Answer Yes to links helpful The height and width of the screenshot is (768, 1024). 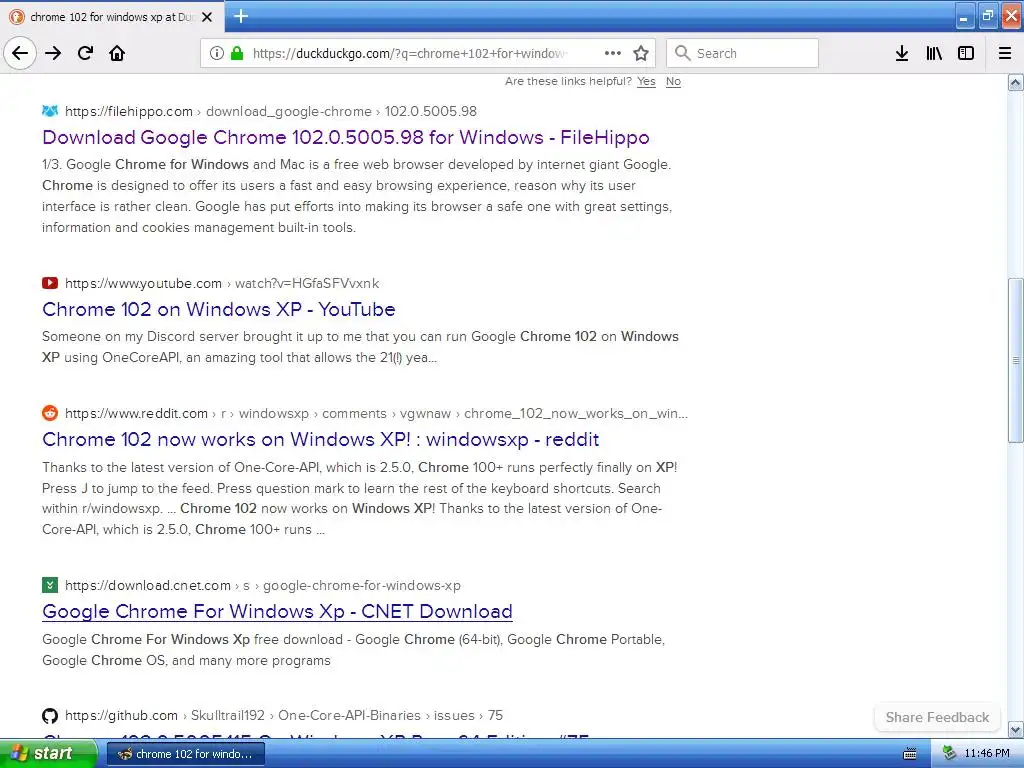(x=646, y=81)
